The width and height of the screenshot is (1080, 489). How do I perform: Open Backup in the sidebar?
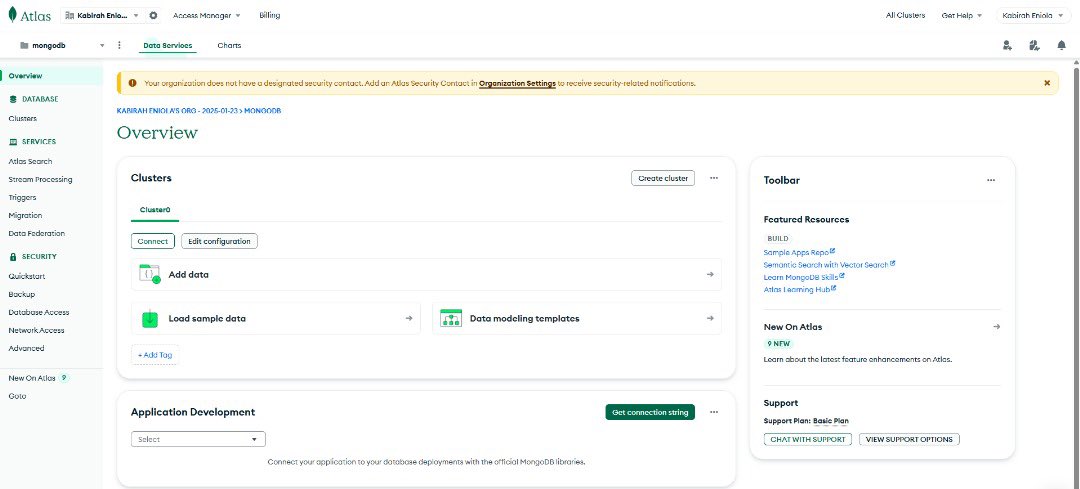pos(21,294)
